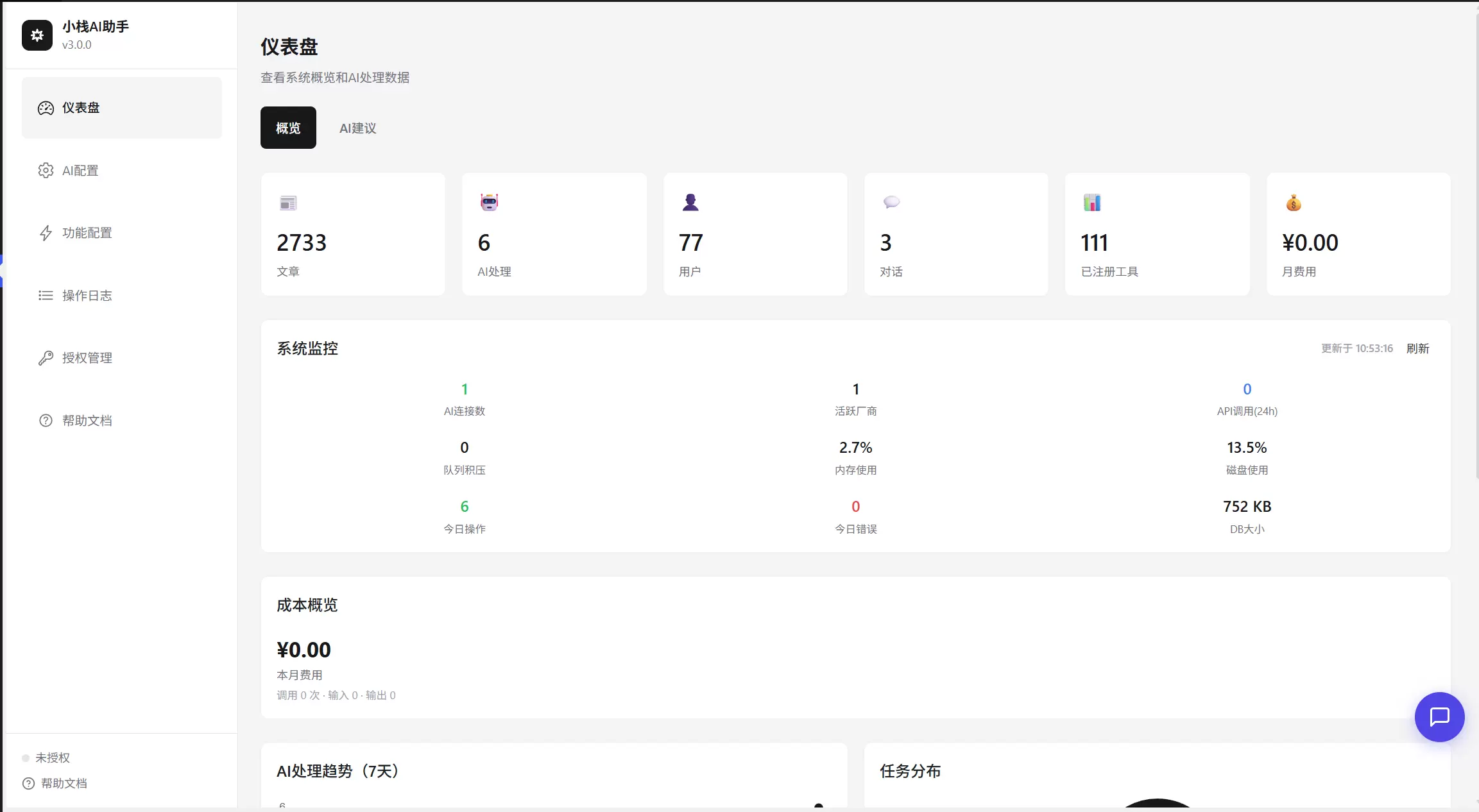The image size is (1479, 812).
Task: Click the AI连接数 value 1
Action: click(465, 389)
